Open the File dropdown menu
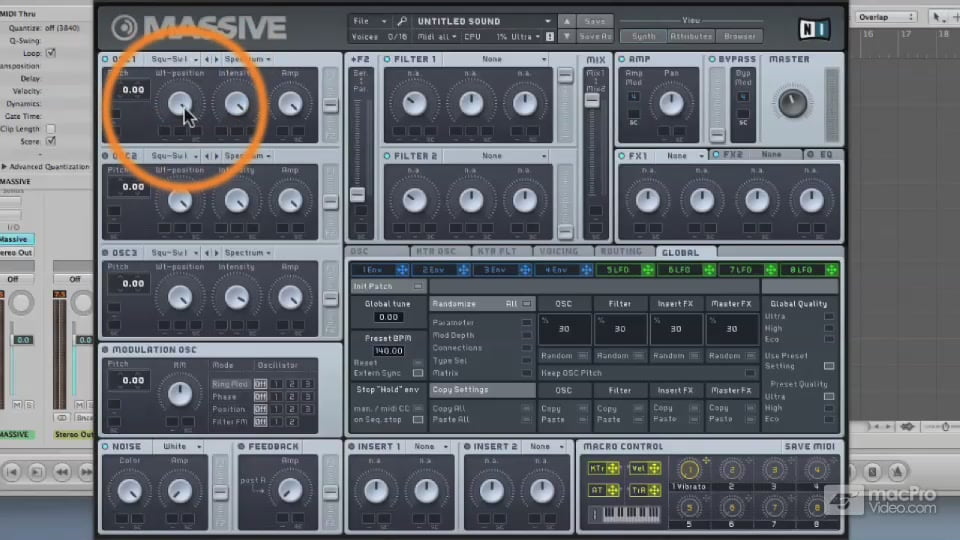960x540 pixels. [370, 21]
